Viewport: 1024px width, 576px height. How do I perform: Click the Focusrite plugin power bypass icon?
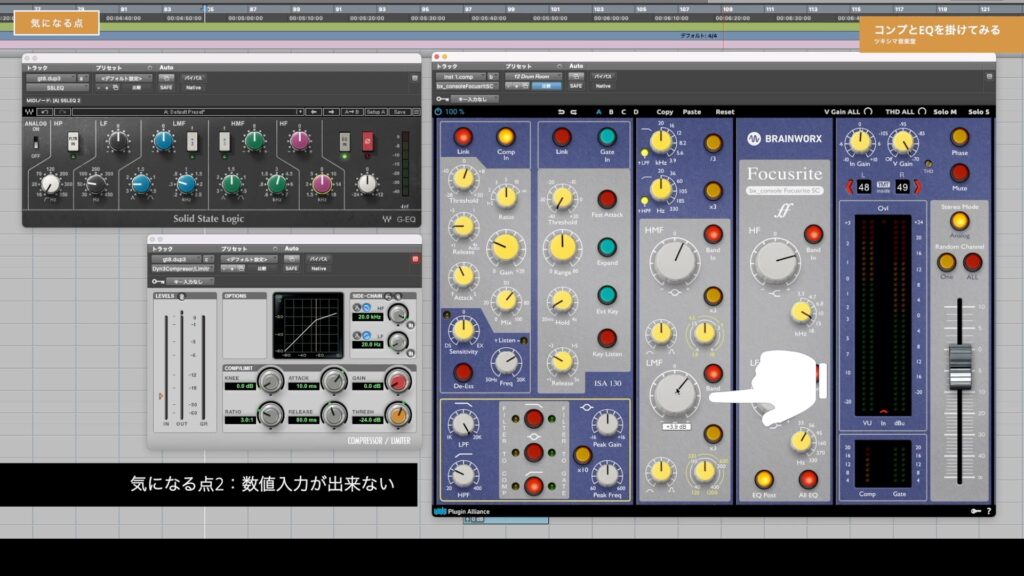point(438,112)
